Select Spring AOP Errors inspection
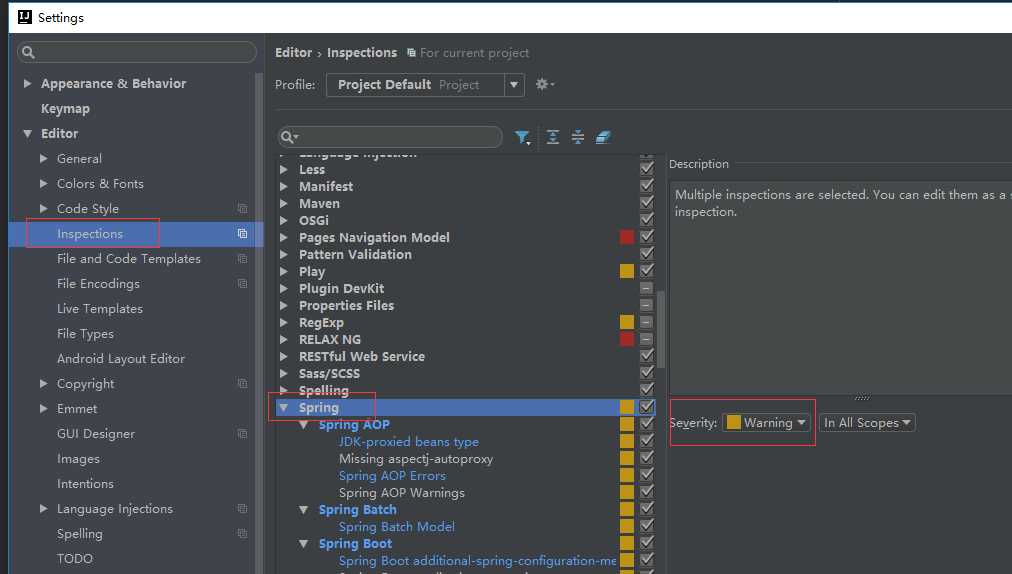Viewport: 1012px width, 574px height. [392, 476]
